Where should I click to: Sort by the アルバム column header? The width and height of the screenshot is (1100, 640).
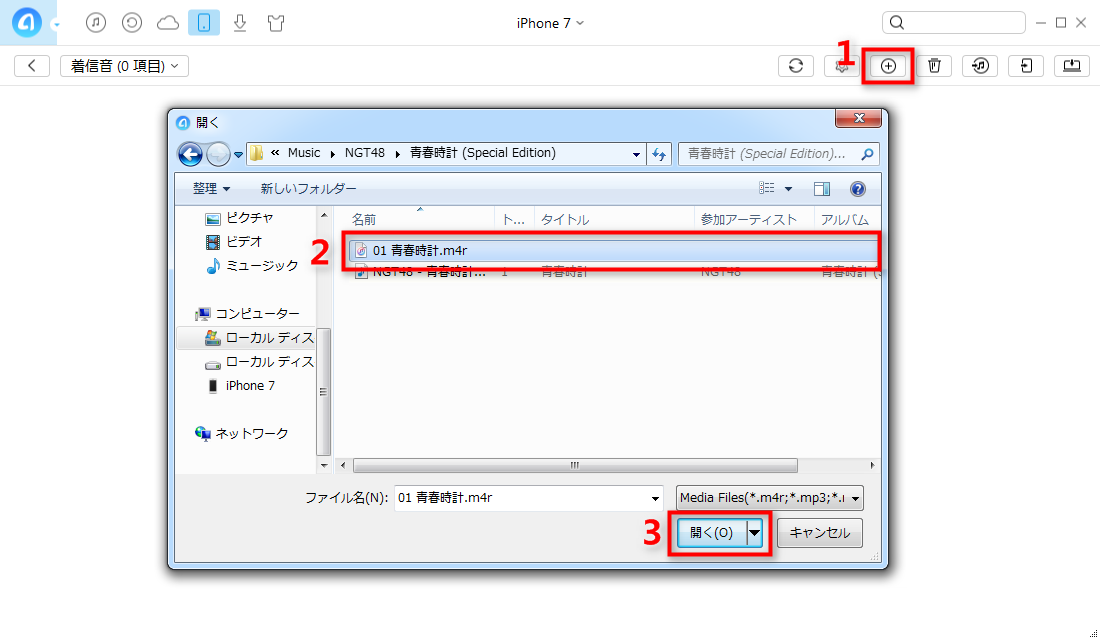click(x=847, y=220)
